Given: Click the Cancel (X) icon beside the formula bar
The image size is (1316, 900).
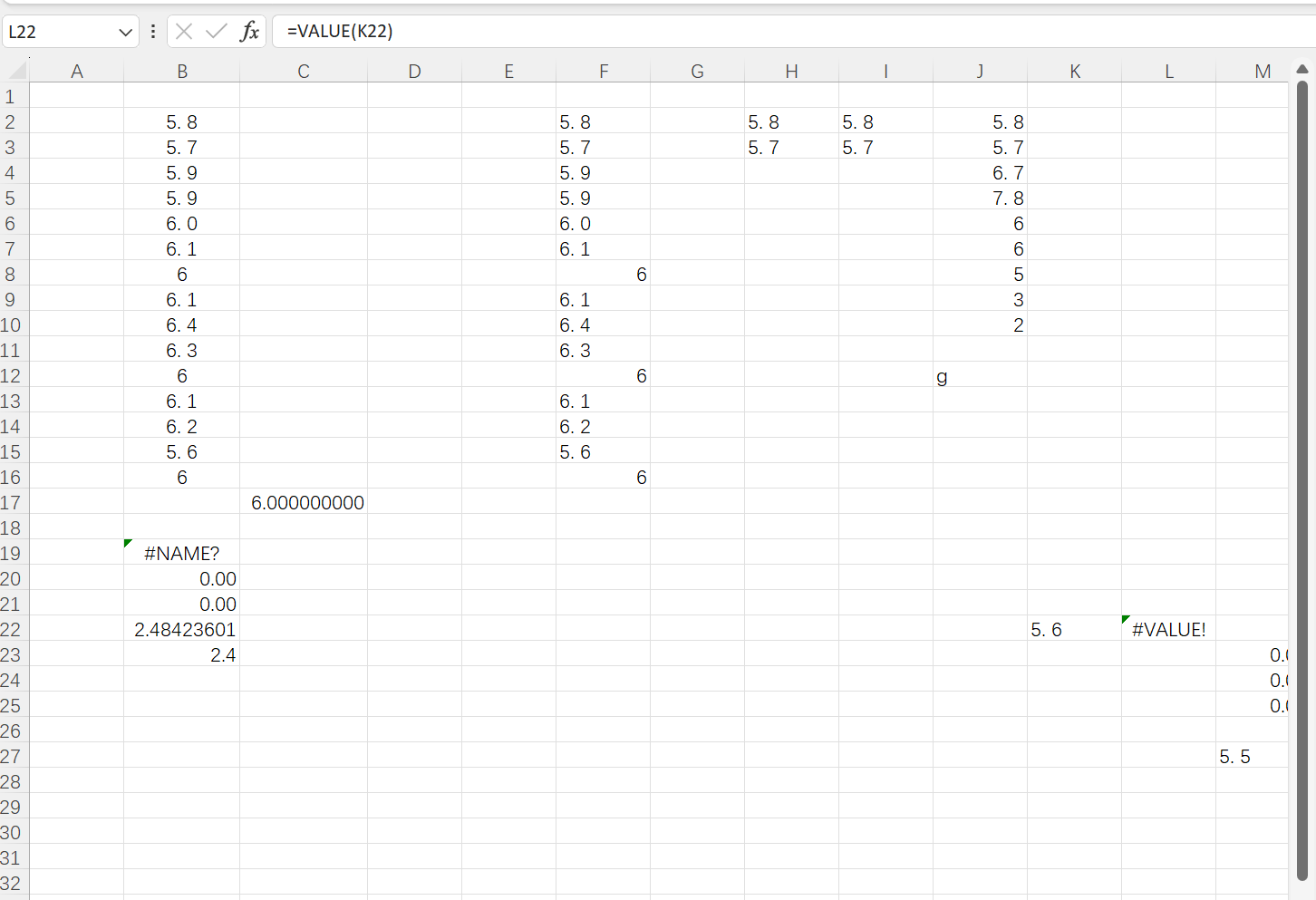Looking at the screenshot, I should [x=184, y=31].
